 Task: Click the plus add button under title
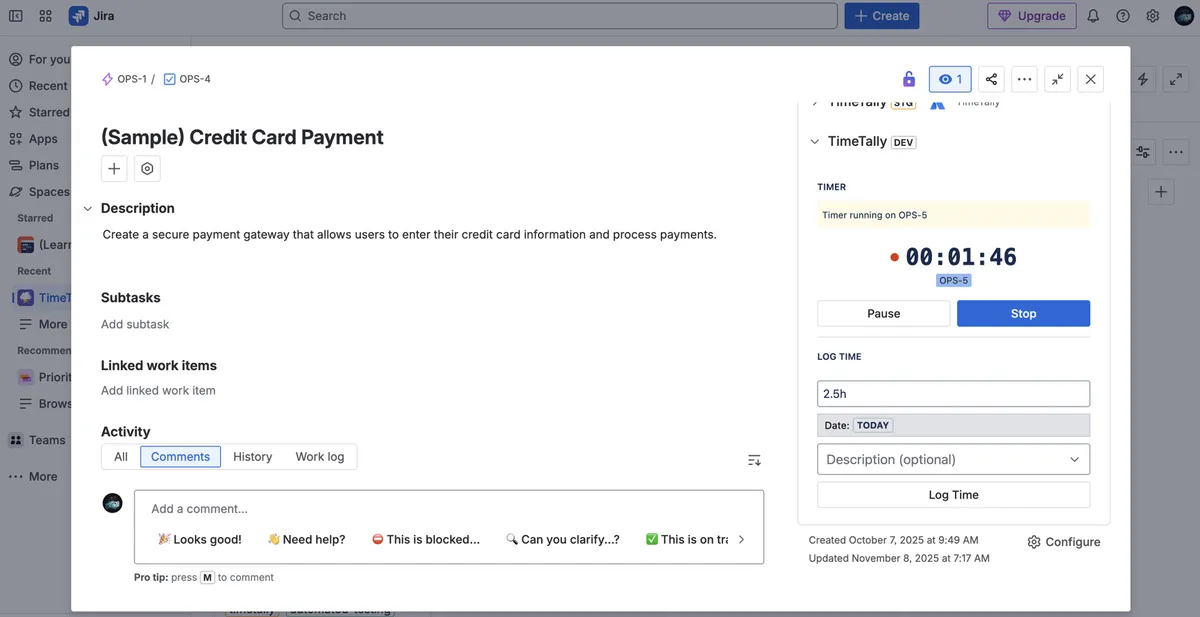(x=114, y=169)
